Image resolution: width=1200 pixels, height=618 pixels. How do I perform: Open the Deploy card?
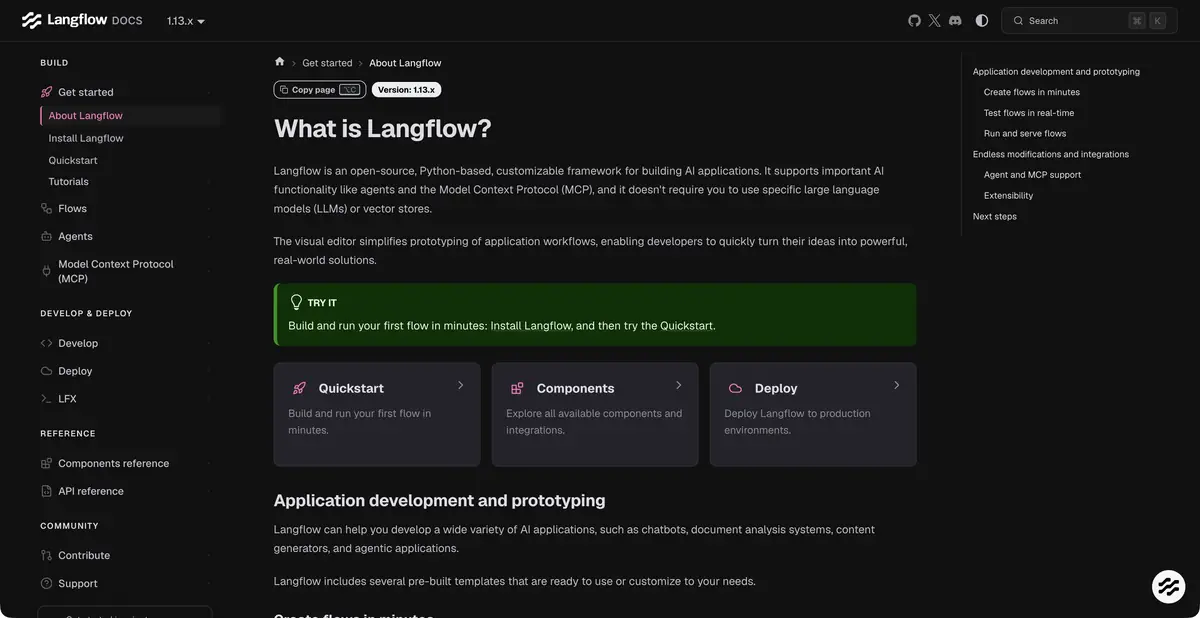[x=813, y=415]
